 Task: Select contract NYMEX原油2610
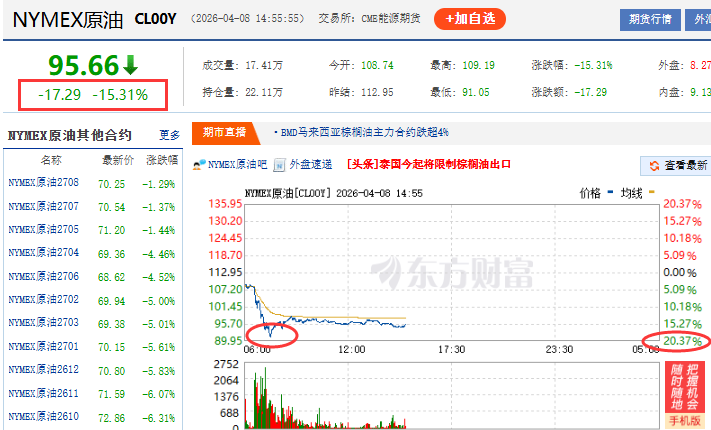coord(44,416)
